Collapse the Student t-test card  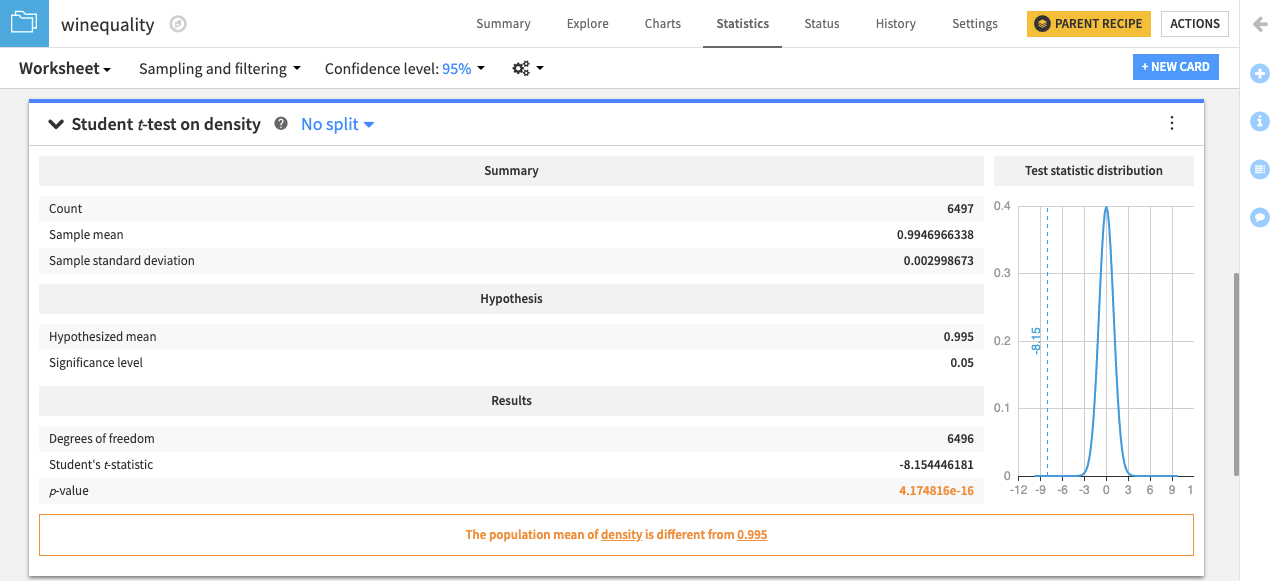(56, 124)
